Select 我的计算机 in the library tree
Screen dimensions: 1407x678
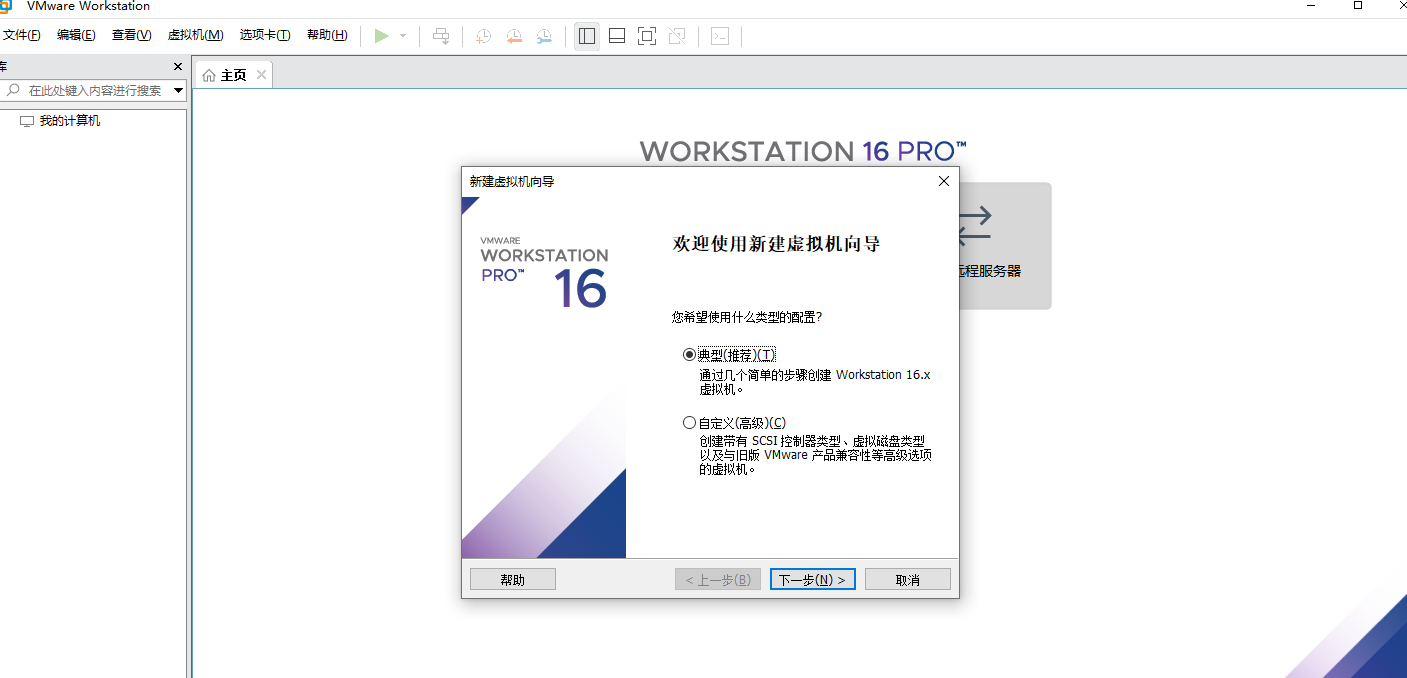pos(69,121)
